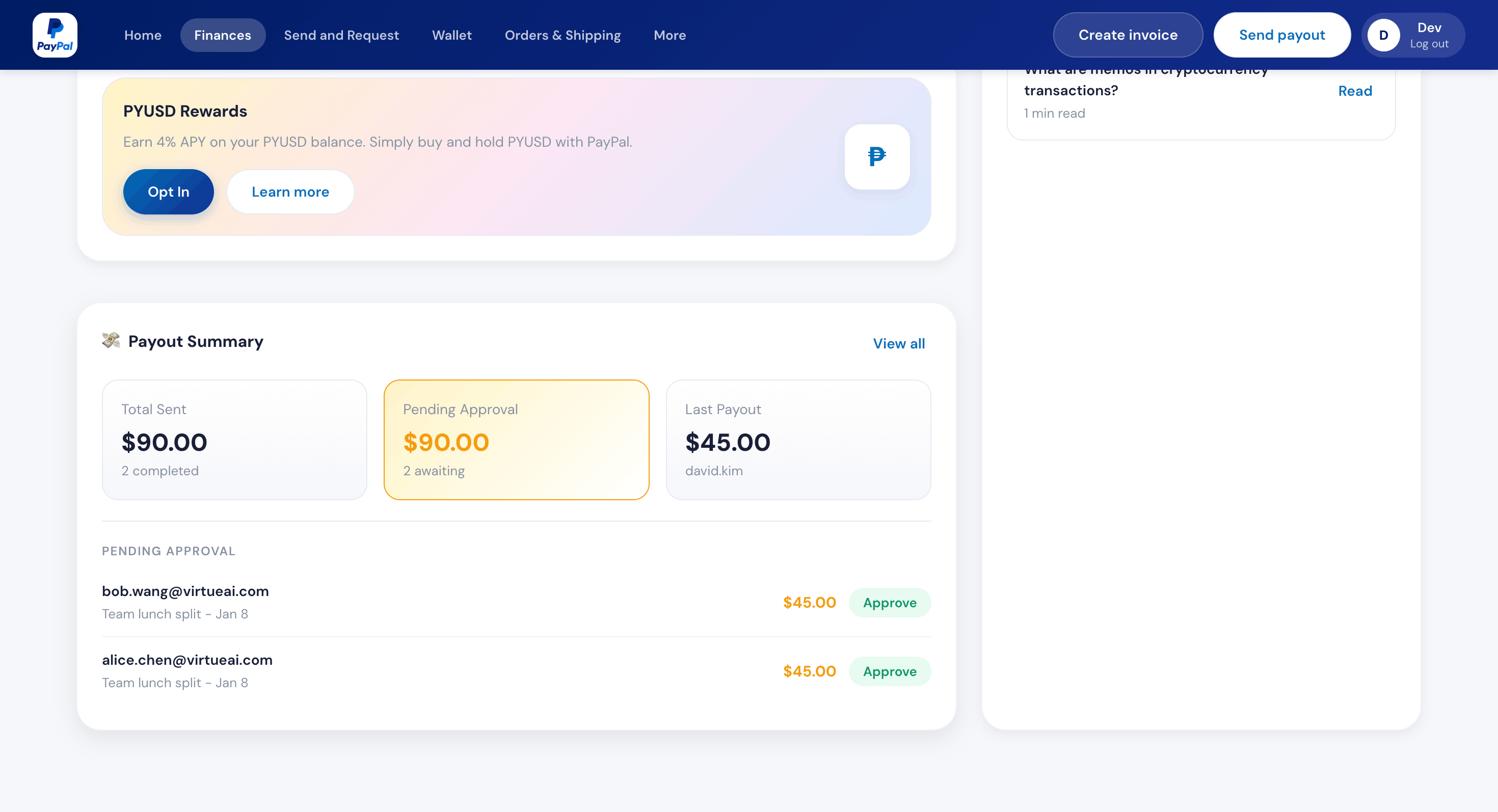Viewport: 1498px width, 812px height.
Task: Click bob.wang's 'Team lunch split - Jan 8' note
Action: [175, 614]
